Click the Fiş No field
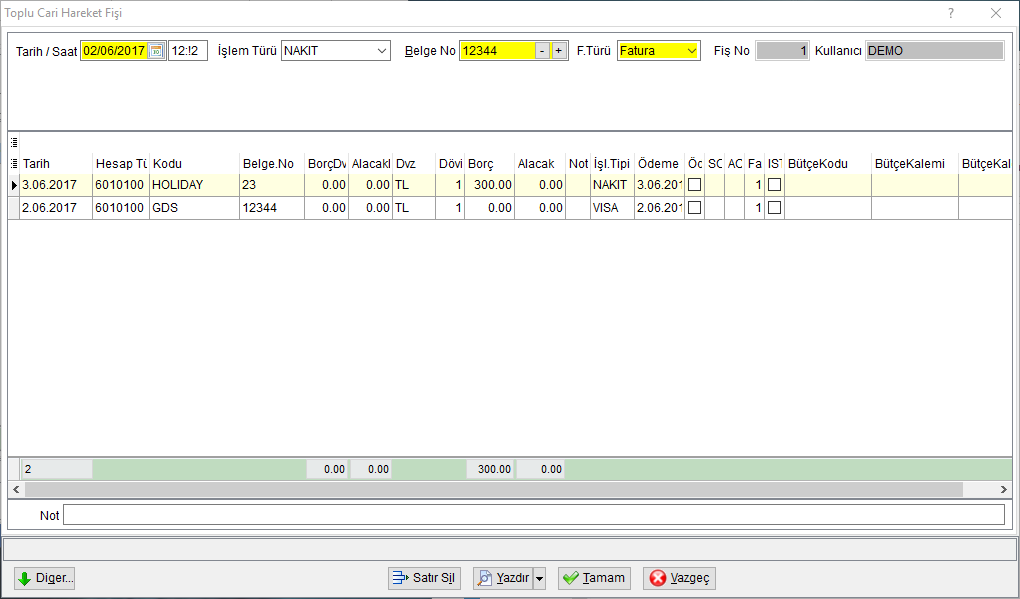This screenshot has width=1020, height=599. (782, 51)
